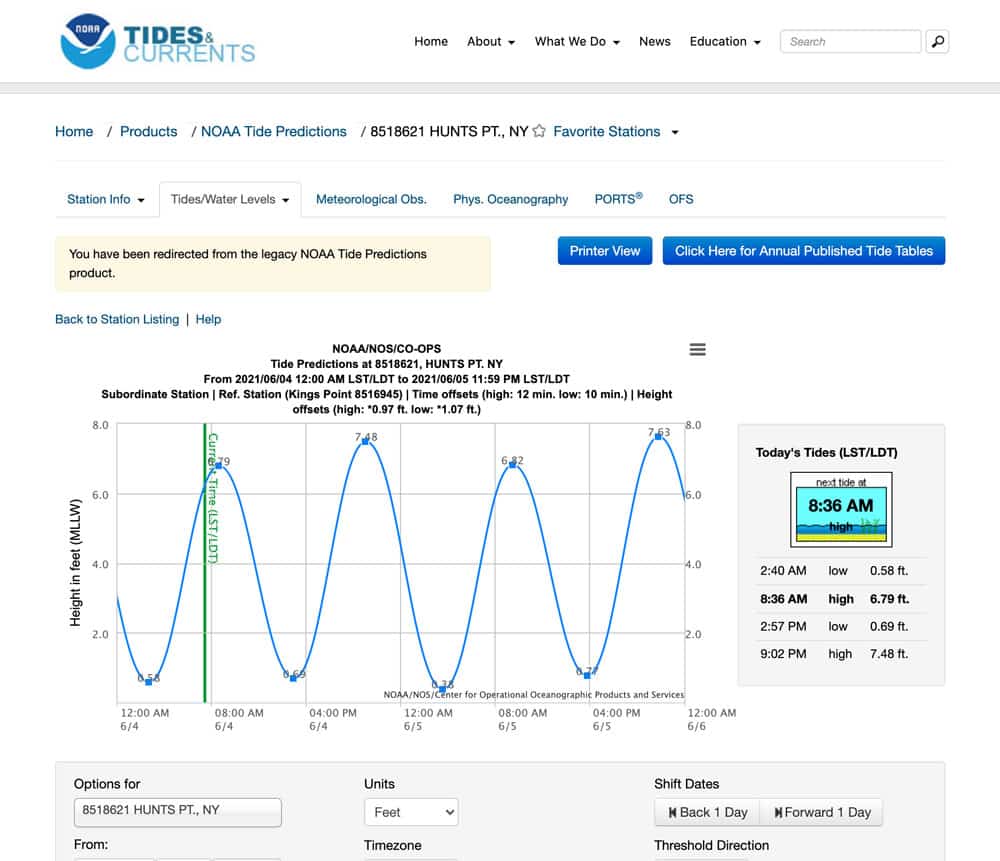Expand the Tides/Water Levels tab dropdown

coord(230,200)
